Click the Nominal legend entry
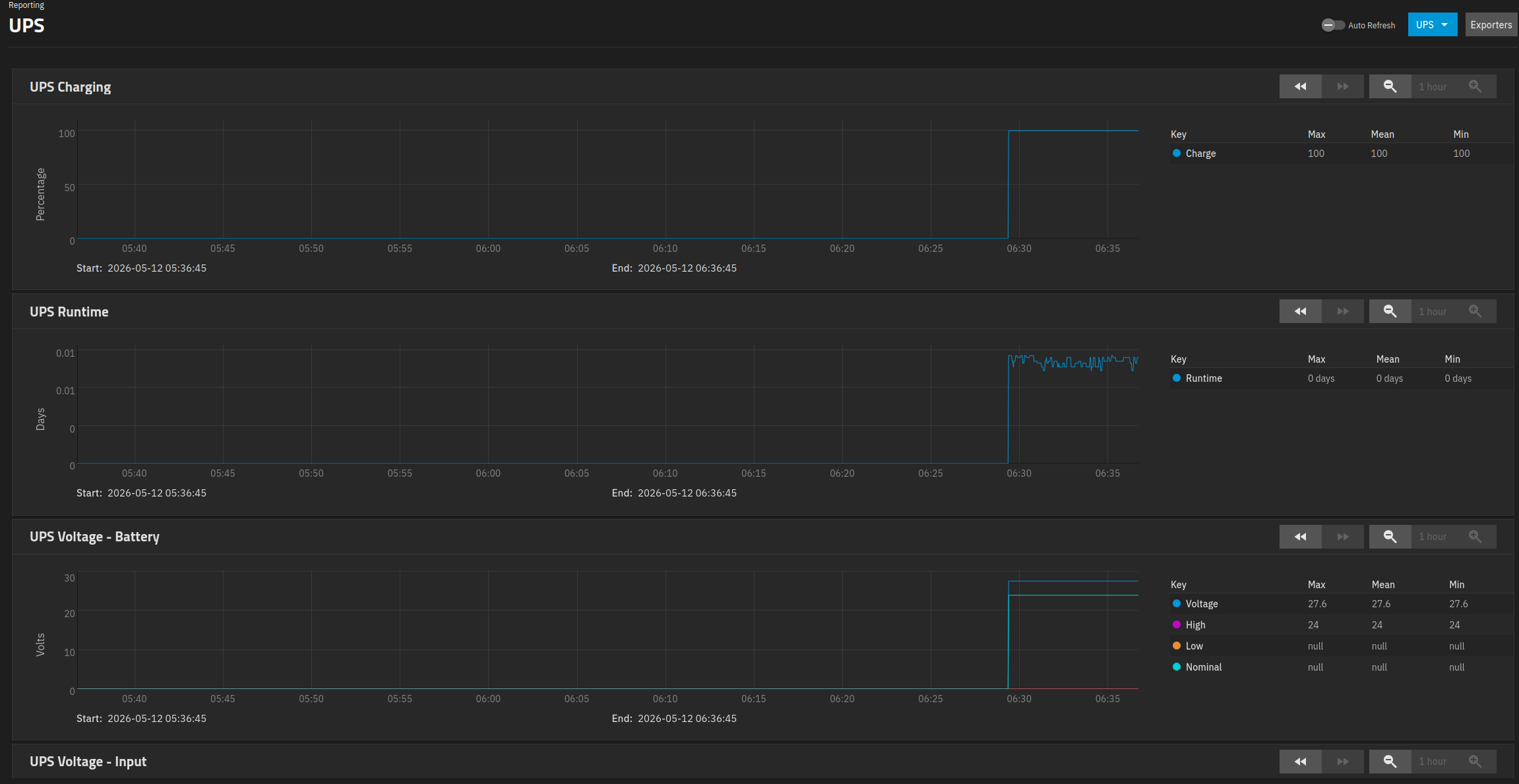The image size is (1519, 784). 1204,667
